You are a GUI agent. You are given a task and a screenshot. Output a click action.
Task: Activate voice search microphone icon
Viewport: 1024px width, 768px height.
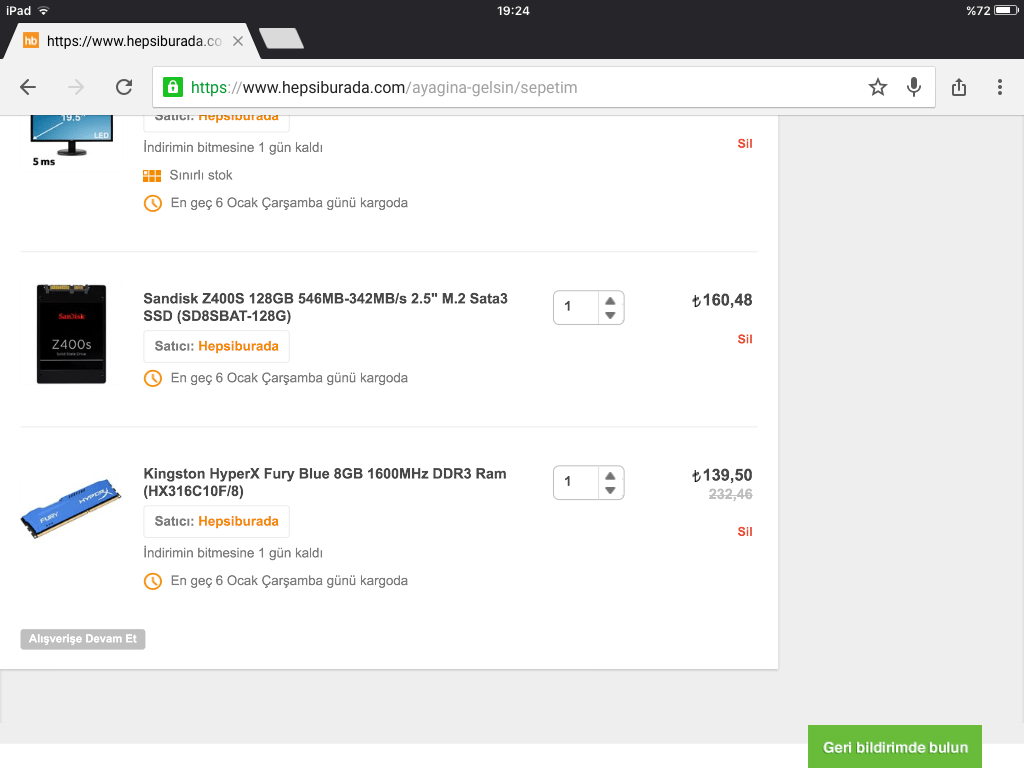(914, 87)
